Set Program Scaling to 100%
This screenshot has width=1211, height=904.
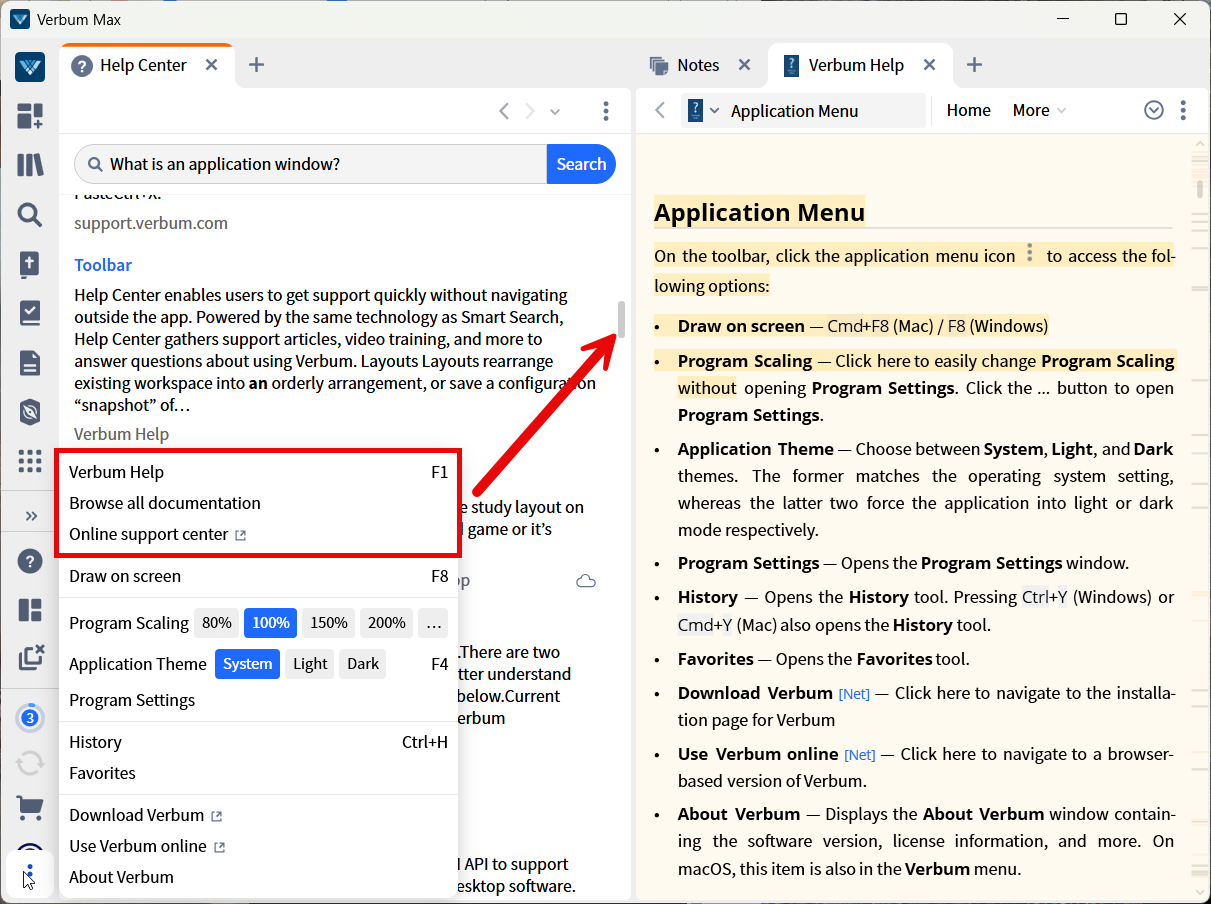(x=271, y=623)
